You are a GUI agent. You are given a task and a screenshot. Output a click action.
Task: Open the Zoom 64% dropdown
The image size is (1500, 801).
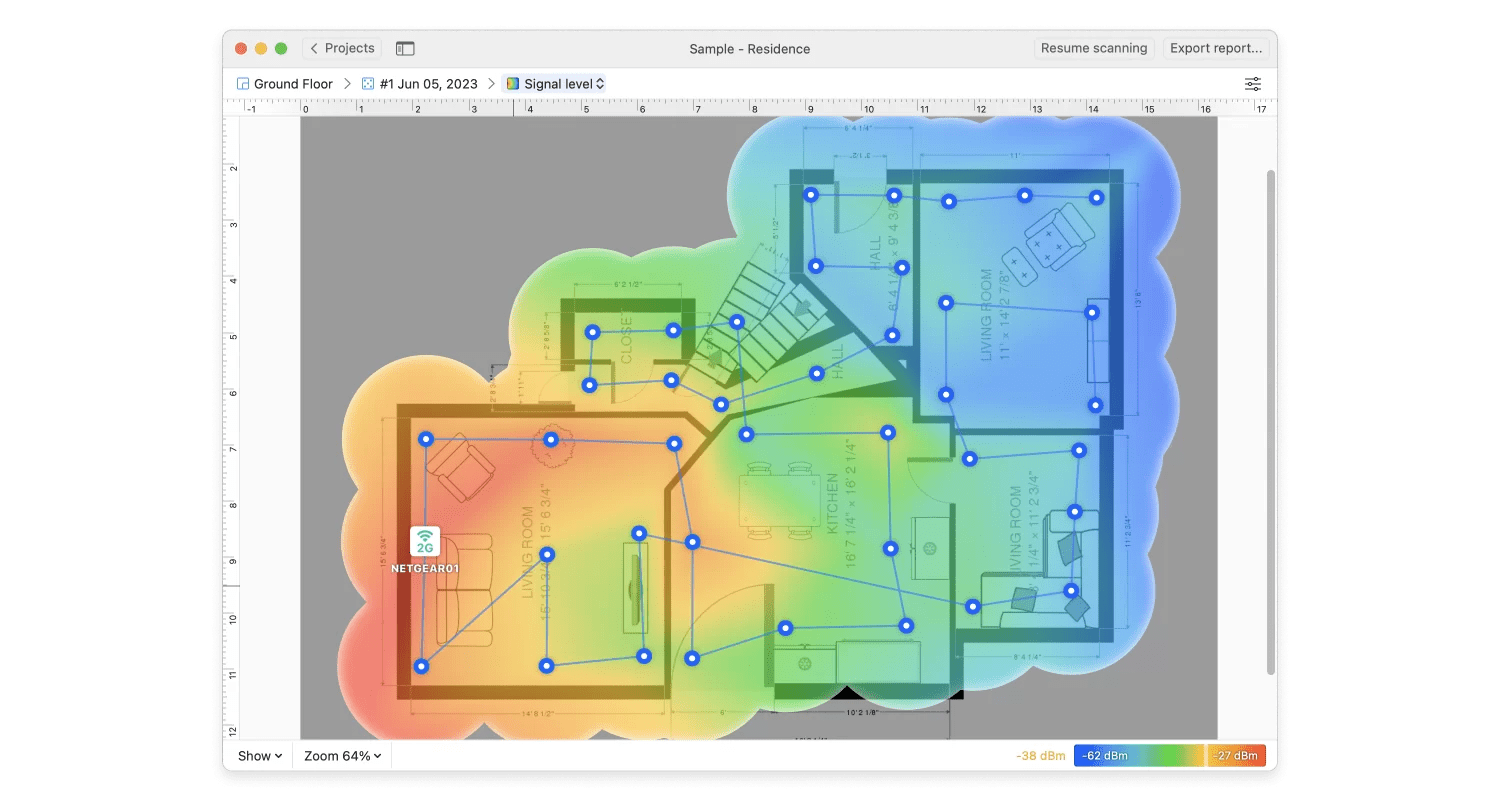[340, 755]
